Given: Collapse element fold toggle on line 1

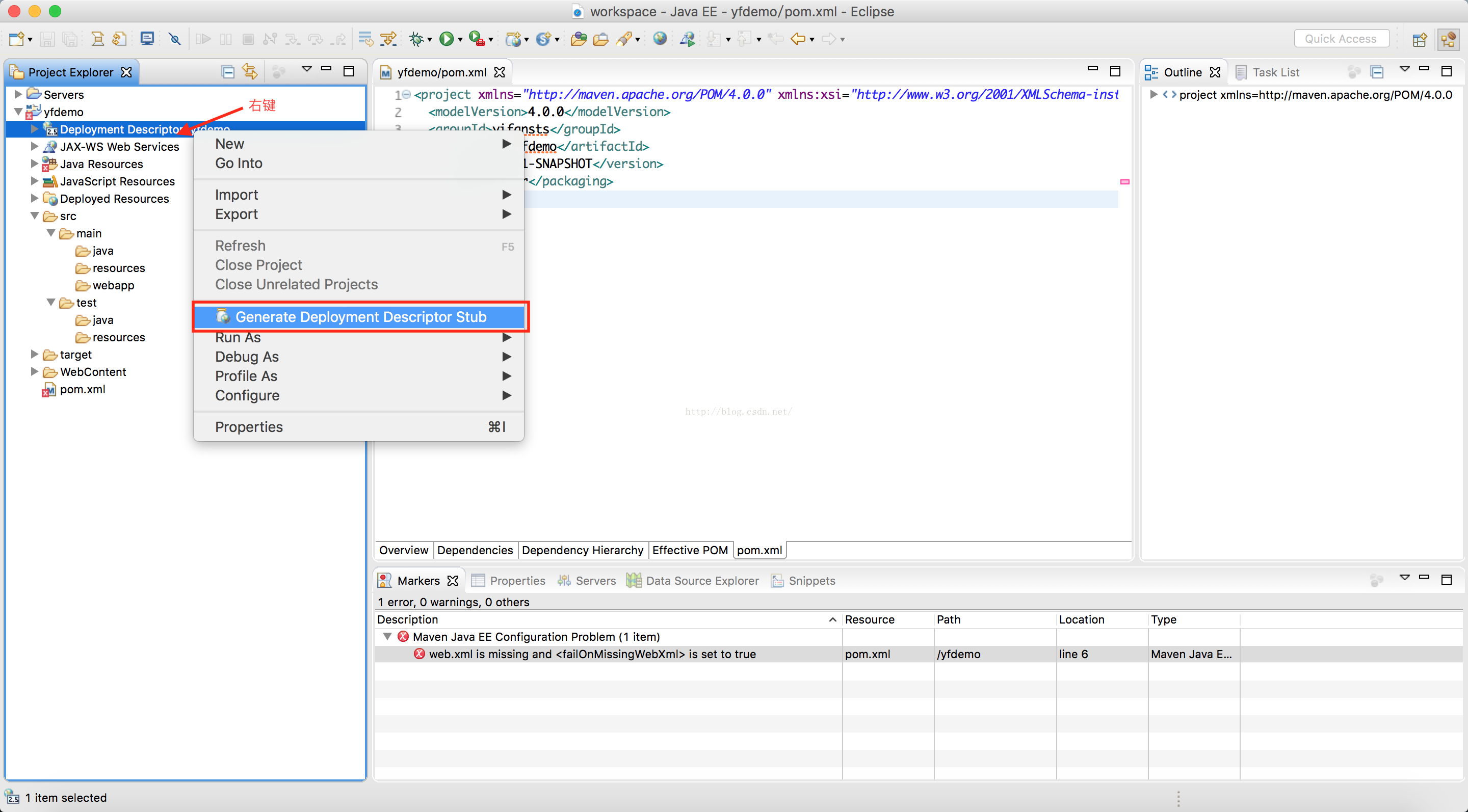Looking at the screenshot, I should (406, 95).
